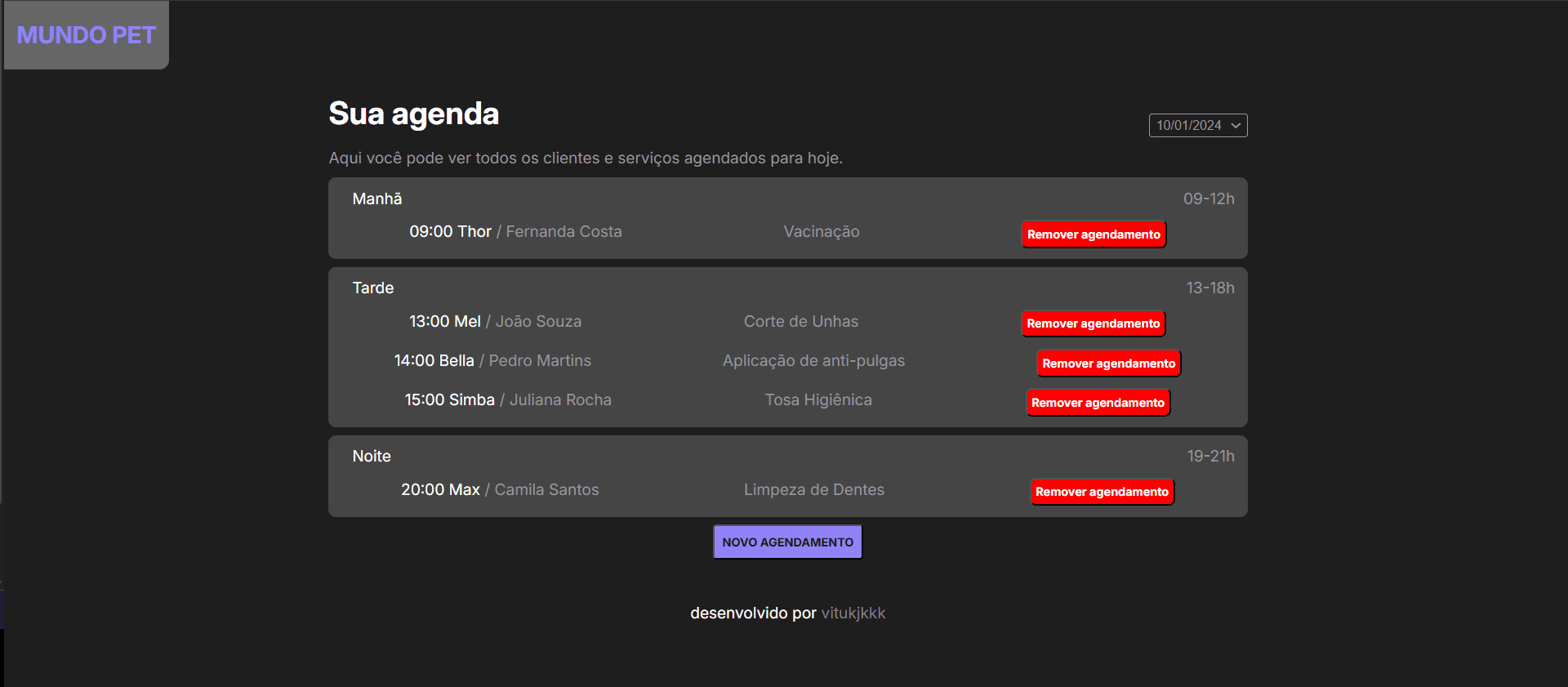
Task: Select the 09:00 Thor entry text
Action: (x=450, y=231)
